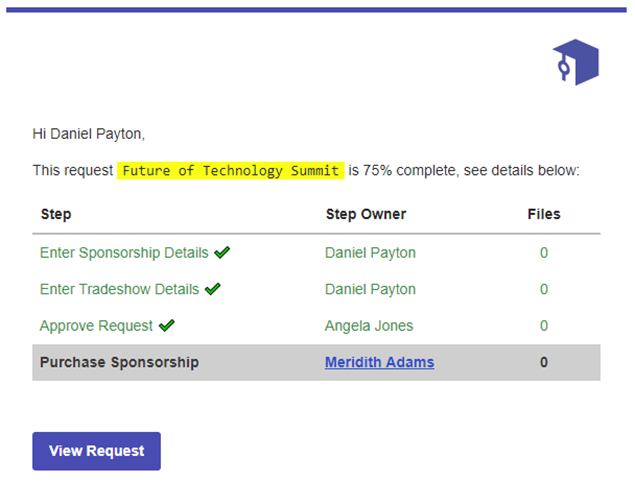Select the Enter Tradeshow Details step
635x482 pixels.
coord(119,289)
